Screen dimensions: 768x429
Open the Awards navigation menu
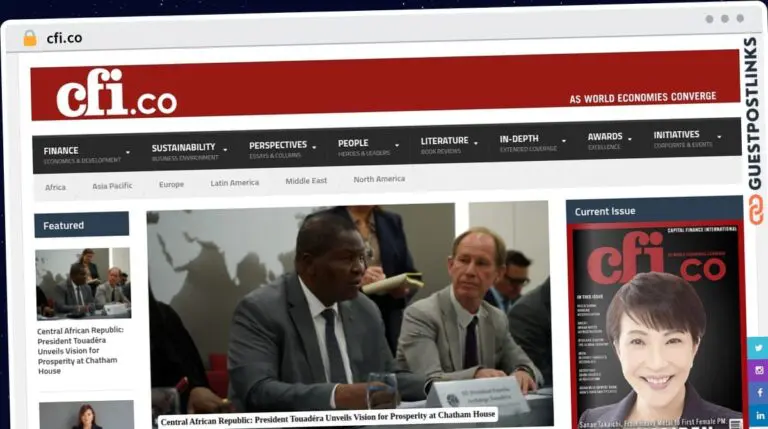610,140
